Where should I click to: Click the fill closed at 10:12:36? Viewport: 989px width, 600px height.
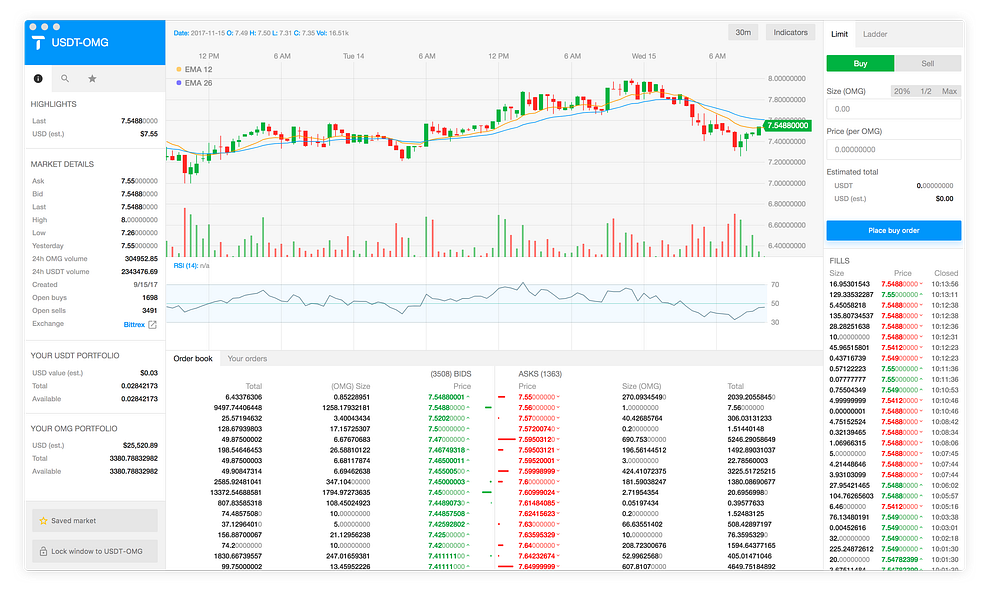(x=945, y=327)
